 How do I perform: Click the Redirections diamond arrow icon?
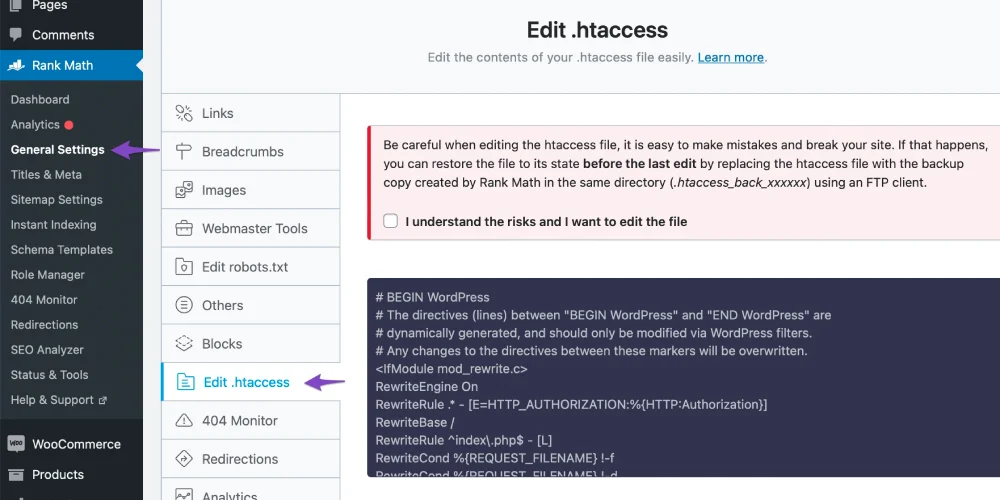[184, 459]
